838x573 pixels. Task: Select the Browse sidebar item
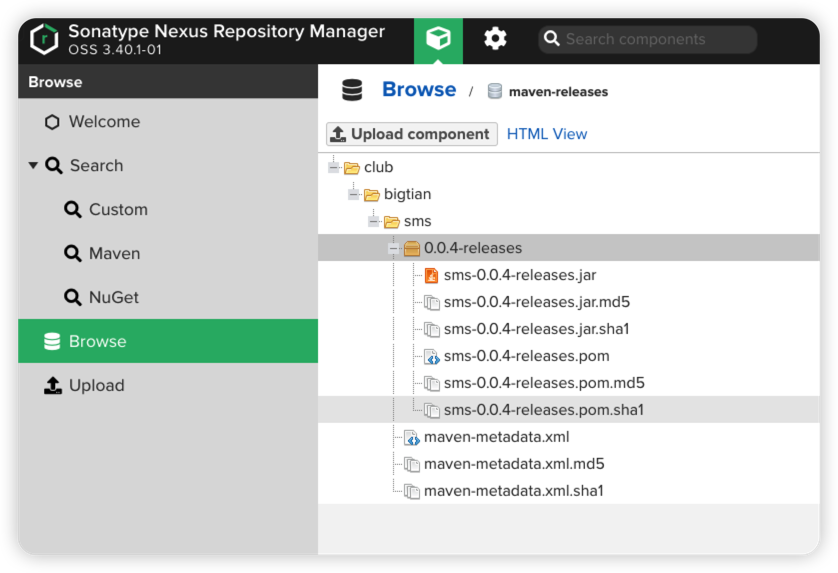pos(168,341)
